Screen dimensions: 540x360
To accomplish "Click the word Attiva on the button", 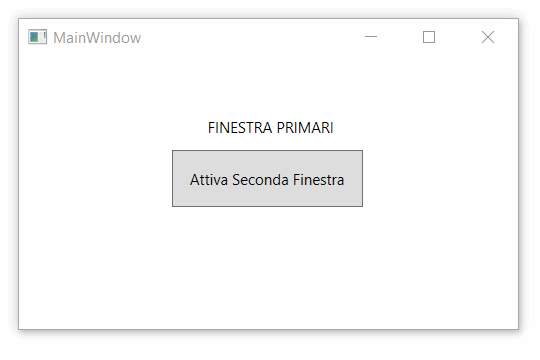I will click(209, 180).
